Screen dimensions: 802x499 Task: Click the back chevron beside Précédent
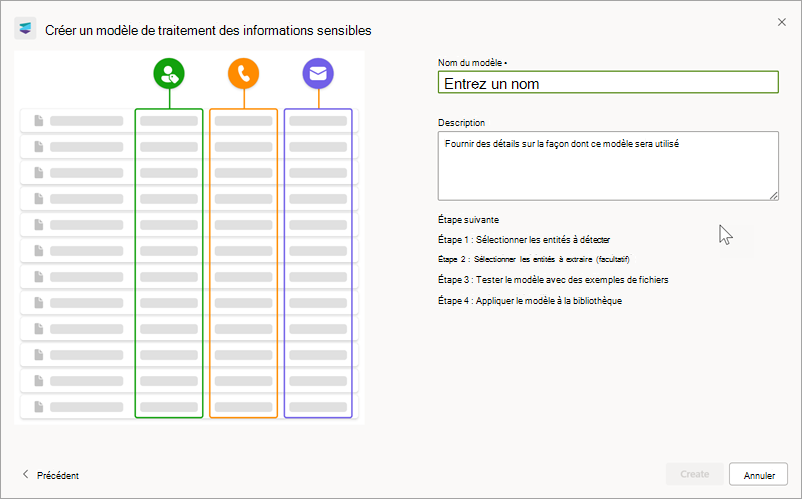point(26,474)
